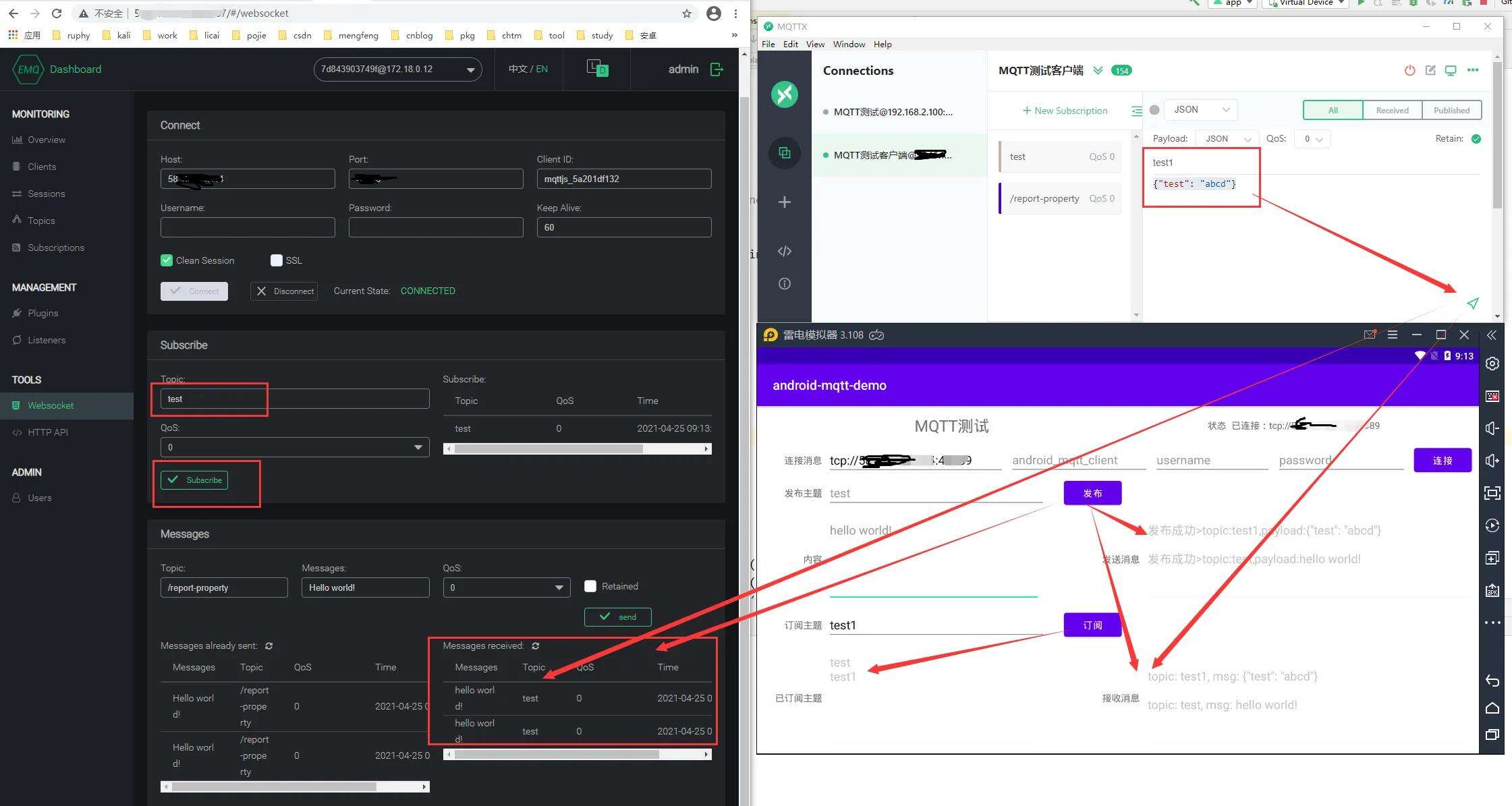Open MQTTX scripts code icon in sidebar
1512x806 pixels.
click(x=784, y=252)
